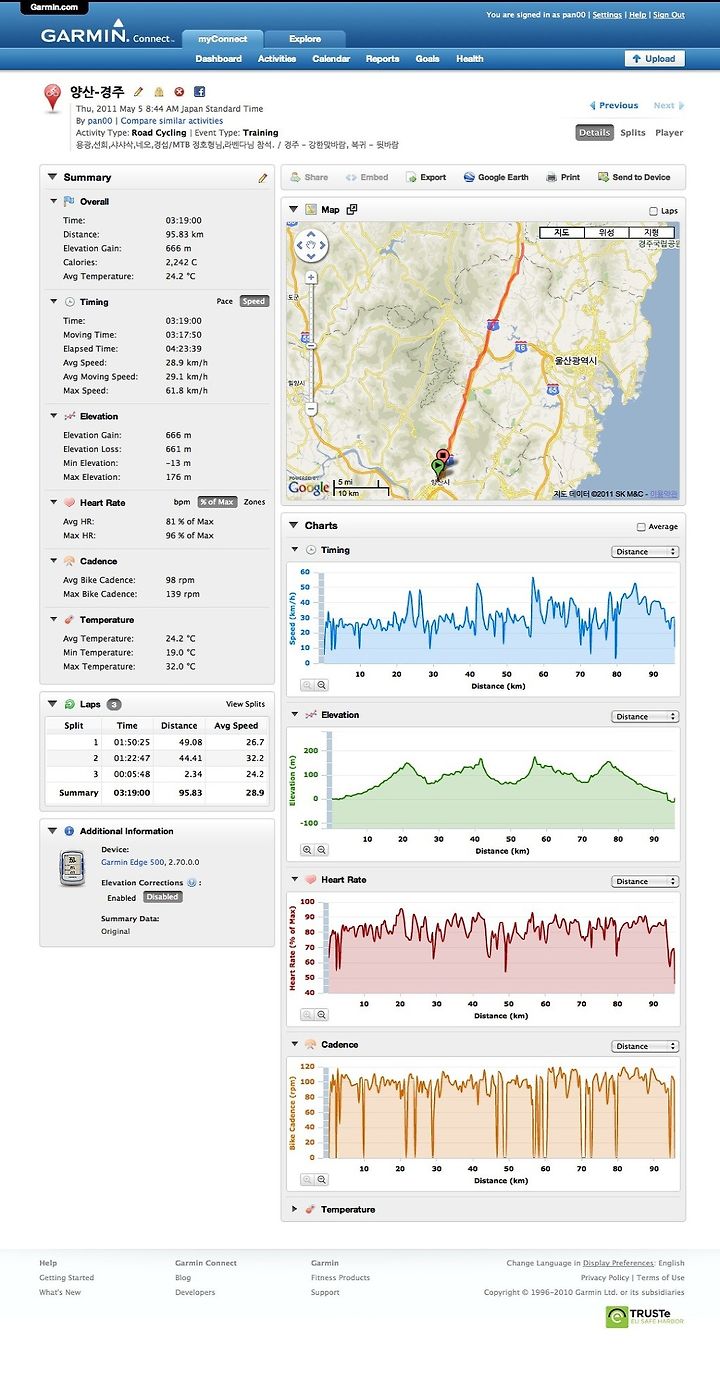
Task: Click the map zoom in plus button
Action: [312, 278]
